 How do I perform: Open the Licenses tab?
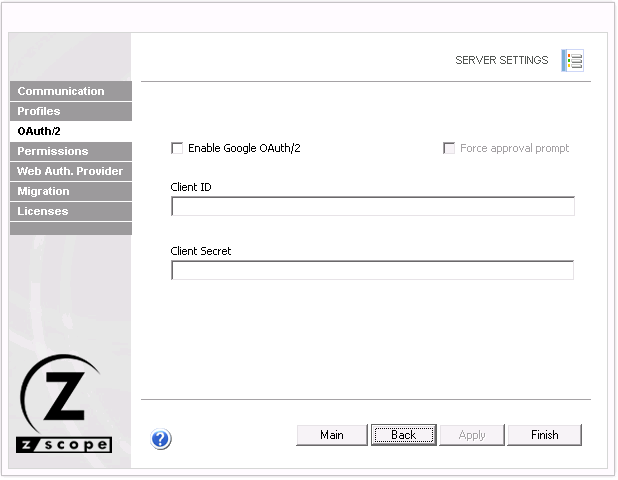pyautogui.click(x=70, y=211)
